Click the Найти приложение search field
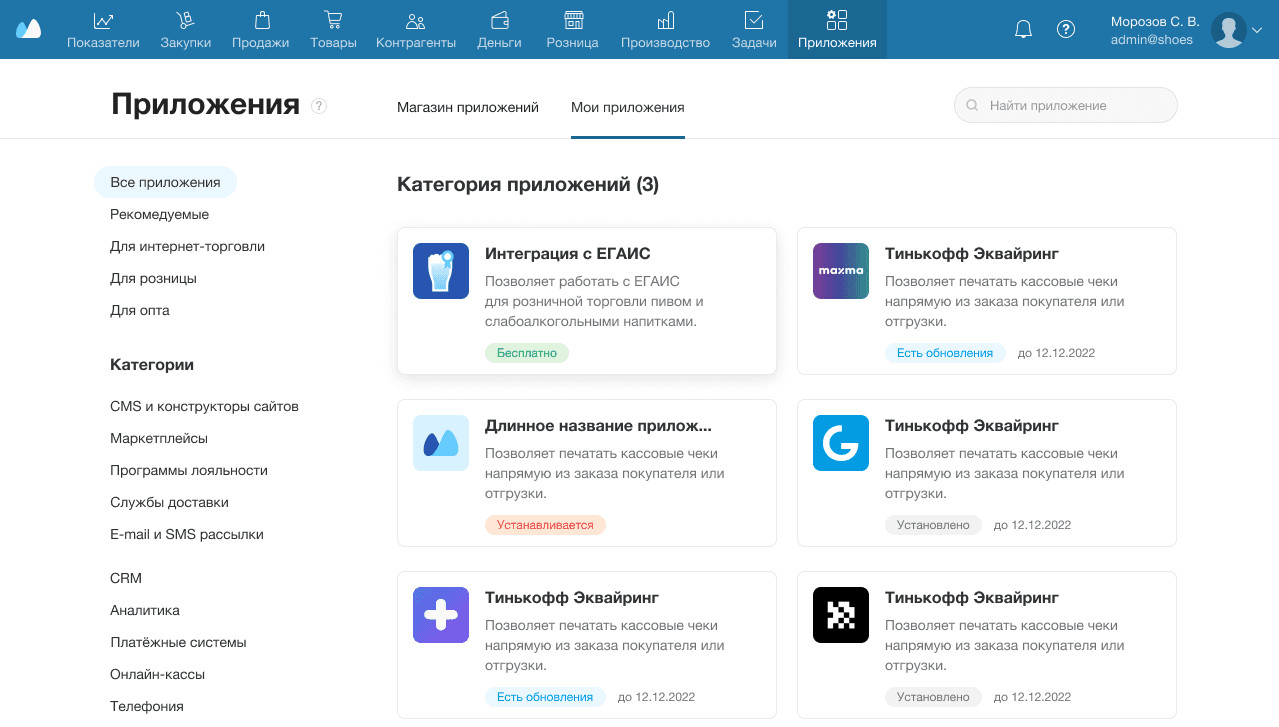This screenshot has width=1279, height=727. [1066, 105]
